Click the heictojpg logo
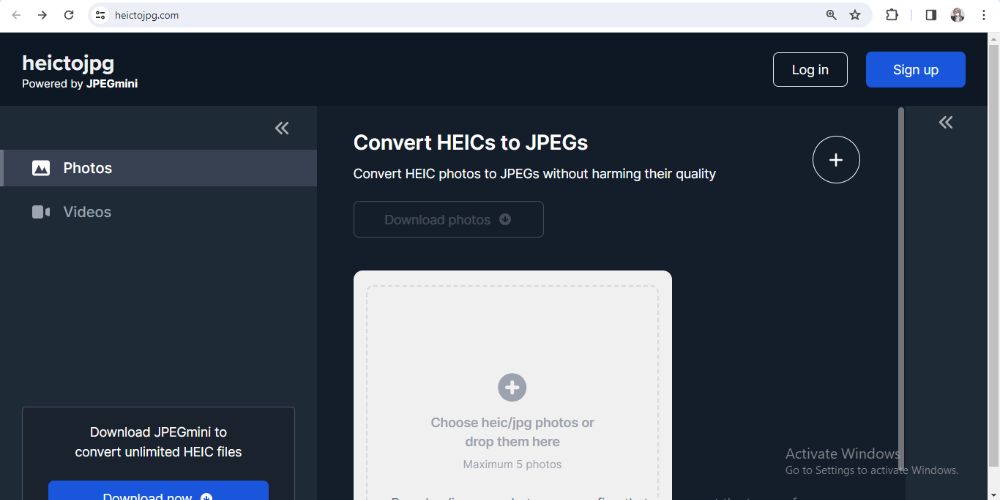The height and width of the screenshot is (500, 1000). [x=68, y=62]
